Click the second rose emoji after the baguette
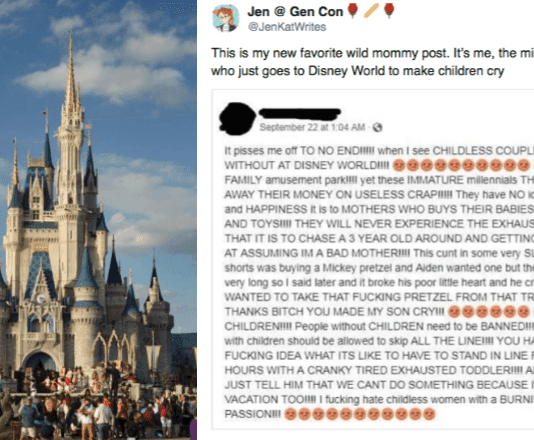The width and height of the screenshot is (534, 440). 389,11
